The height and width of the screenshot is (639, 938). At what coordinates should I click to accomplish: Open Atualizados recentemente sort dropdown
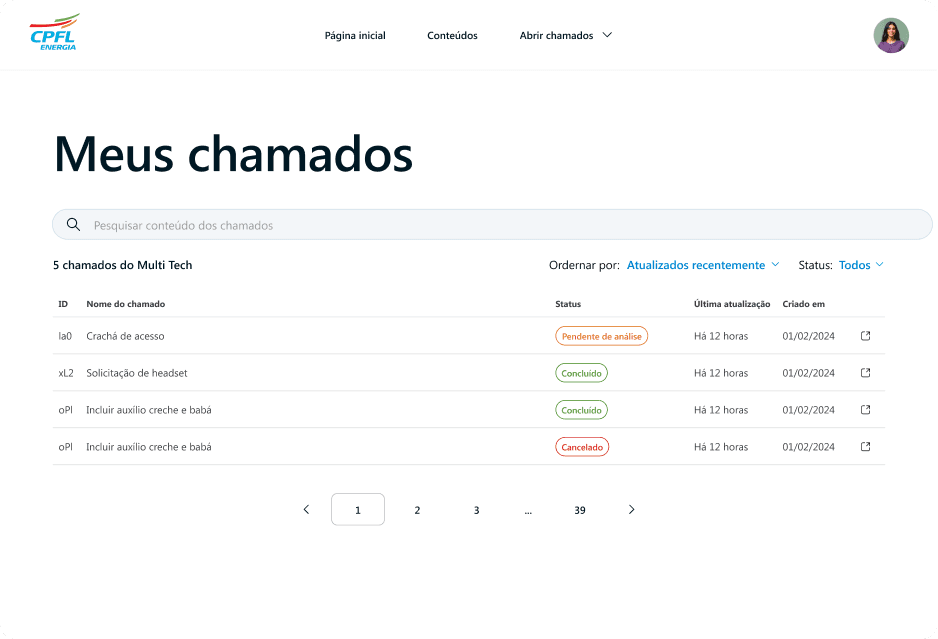coord(703,265)
